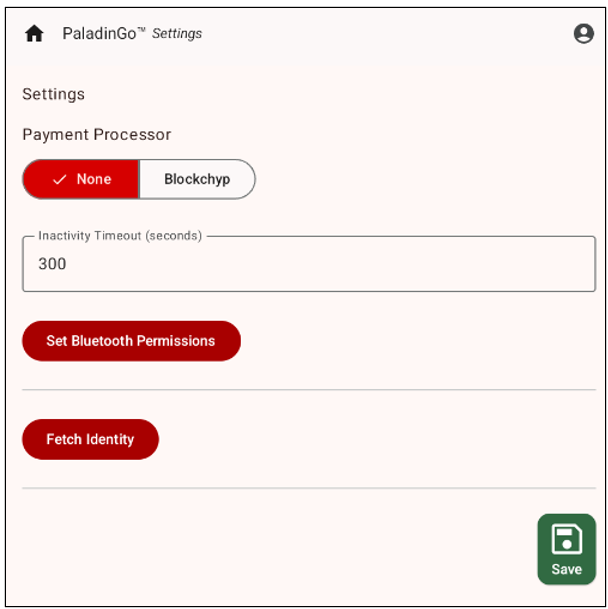Click the PaladinGo app title
The width and height of the screenshot is (608, 609).
click(x=99, y=34)
